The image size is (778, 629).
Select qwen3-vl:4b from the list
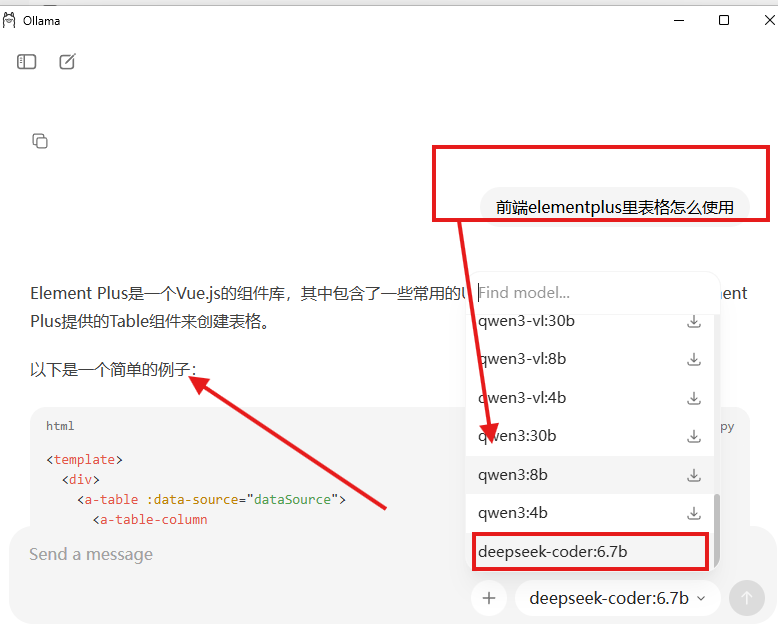[590, 398]
